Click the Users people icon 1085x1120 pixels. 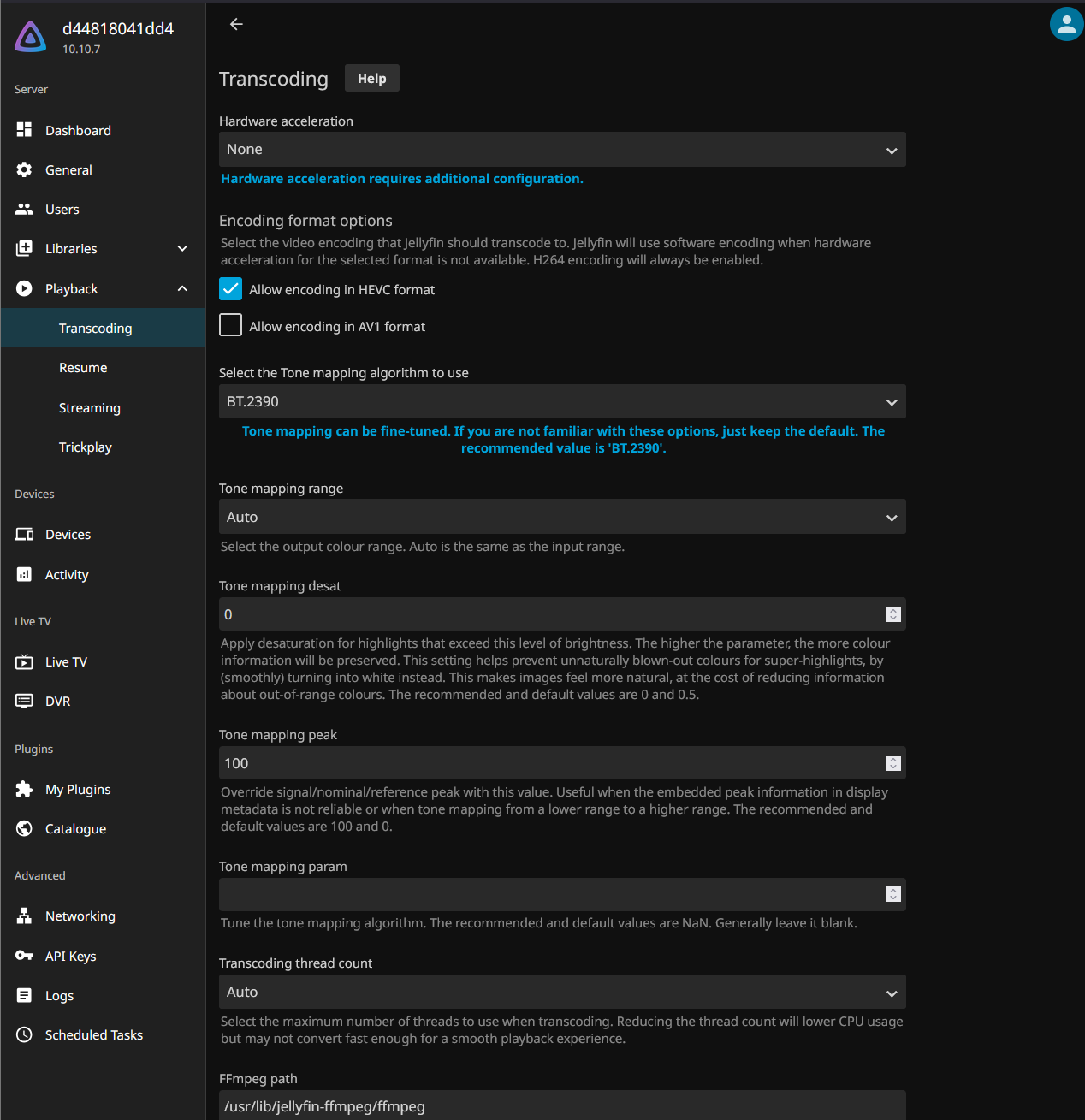[x=24, y=209]
